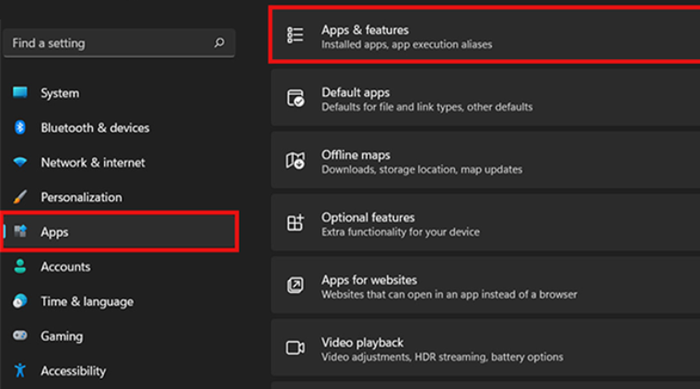Click the Bluetooth icon in sidebar
Viewport: 700px width, 389px height.
tap(20, 127)
